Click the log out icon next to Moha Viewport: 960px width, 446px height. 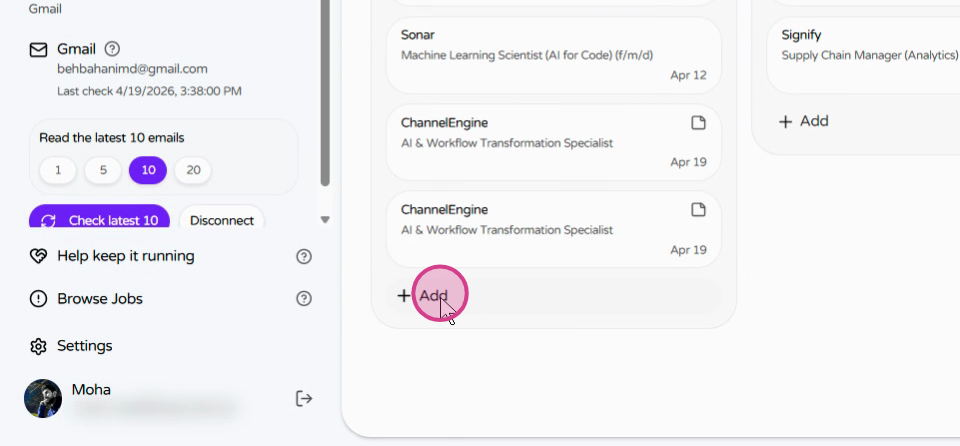point(304,399)
